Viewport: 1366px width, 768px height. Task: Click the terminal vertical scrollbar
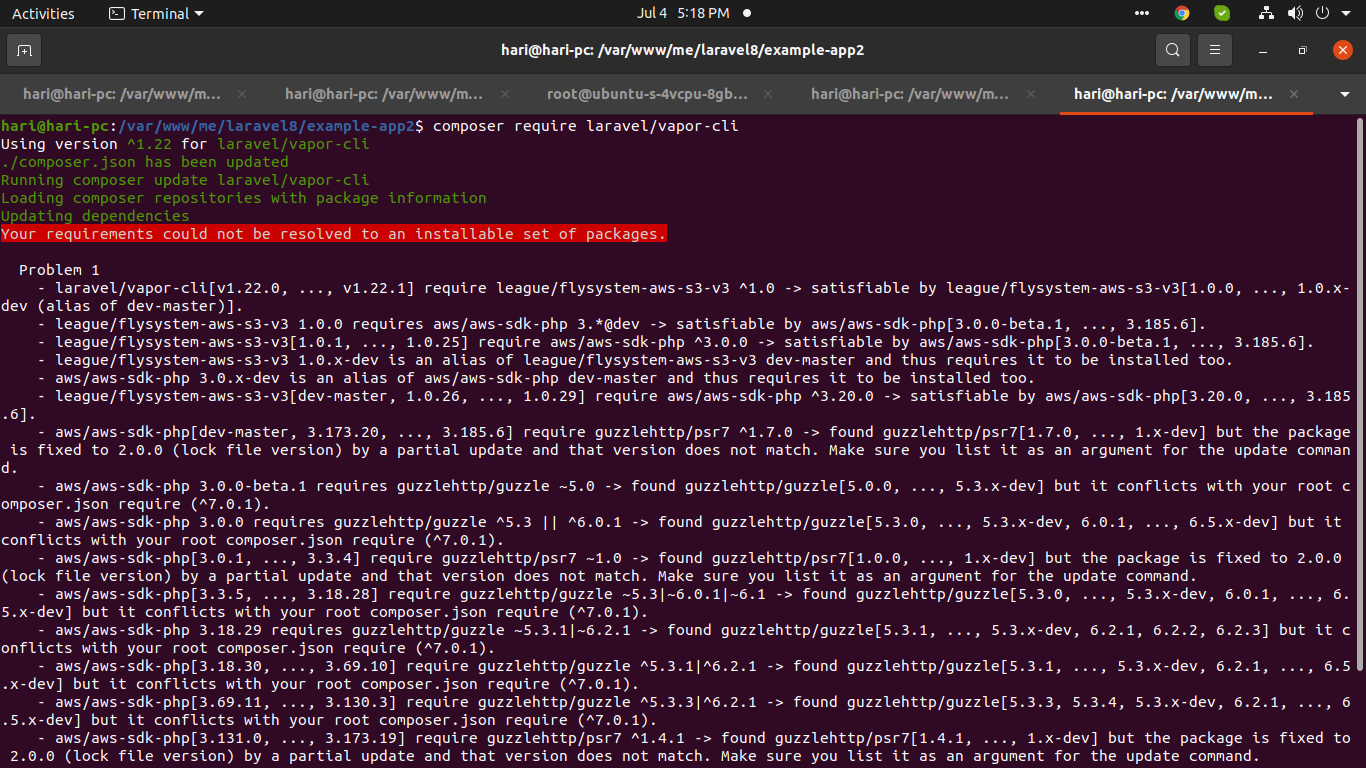pos(1358,400)
